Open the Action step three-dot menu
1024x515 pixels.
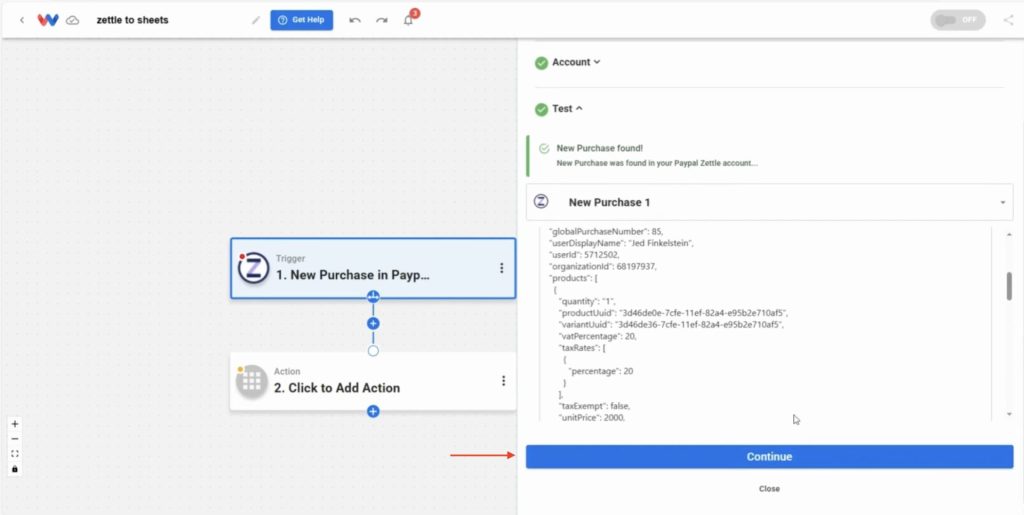click(x=503, y=381)
